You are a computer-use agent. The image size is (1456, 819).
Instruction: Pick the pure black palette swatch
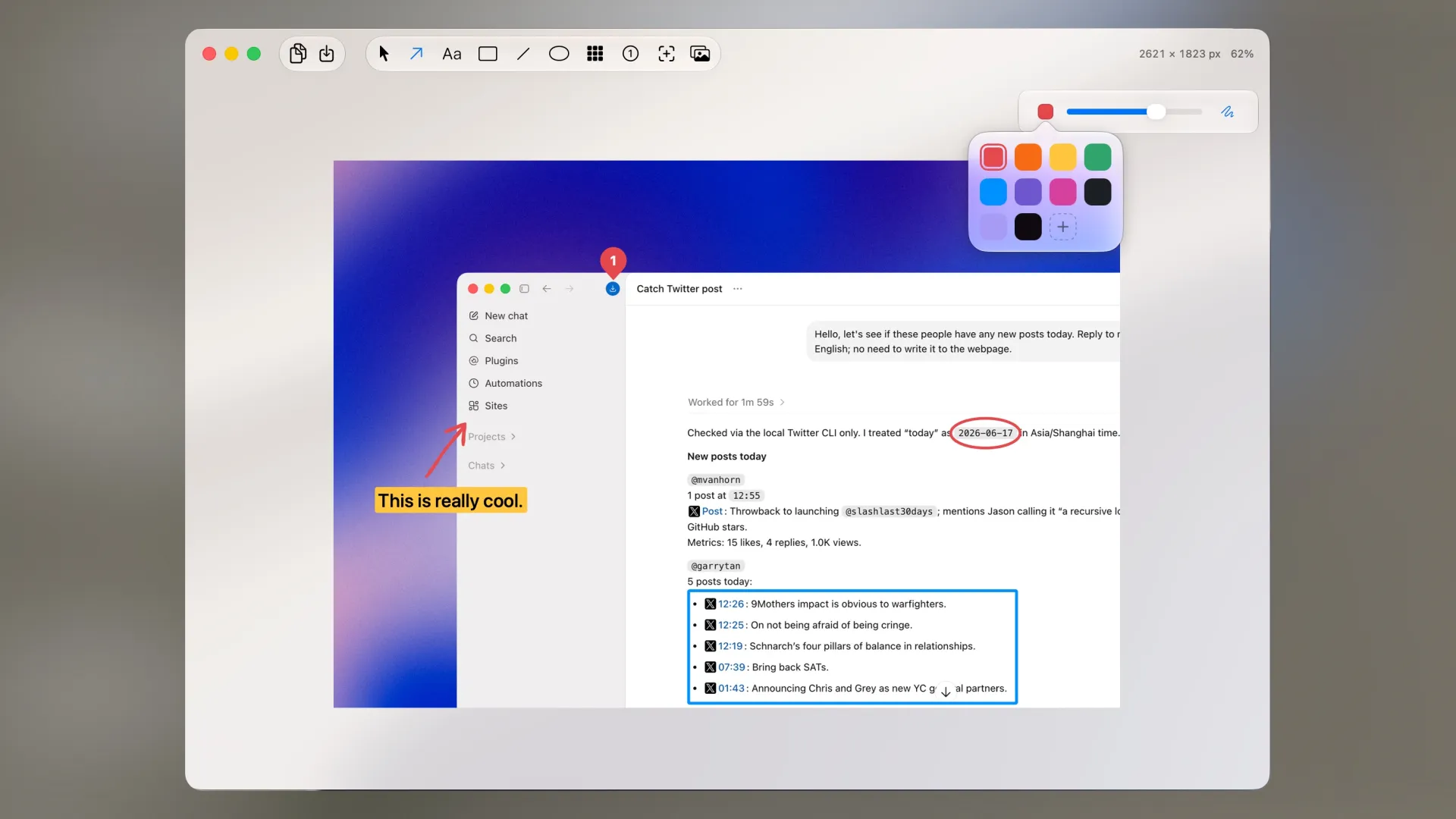point(1028,227)
